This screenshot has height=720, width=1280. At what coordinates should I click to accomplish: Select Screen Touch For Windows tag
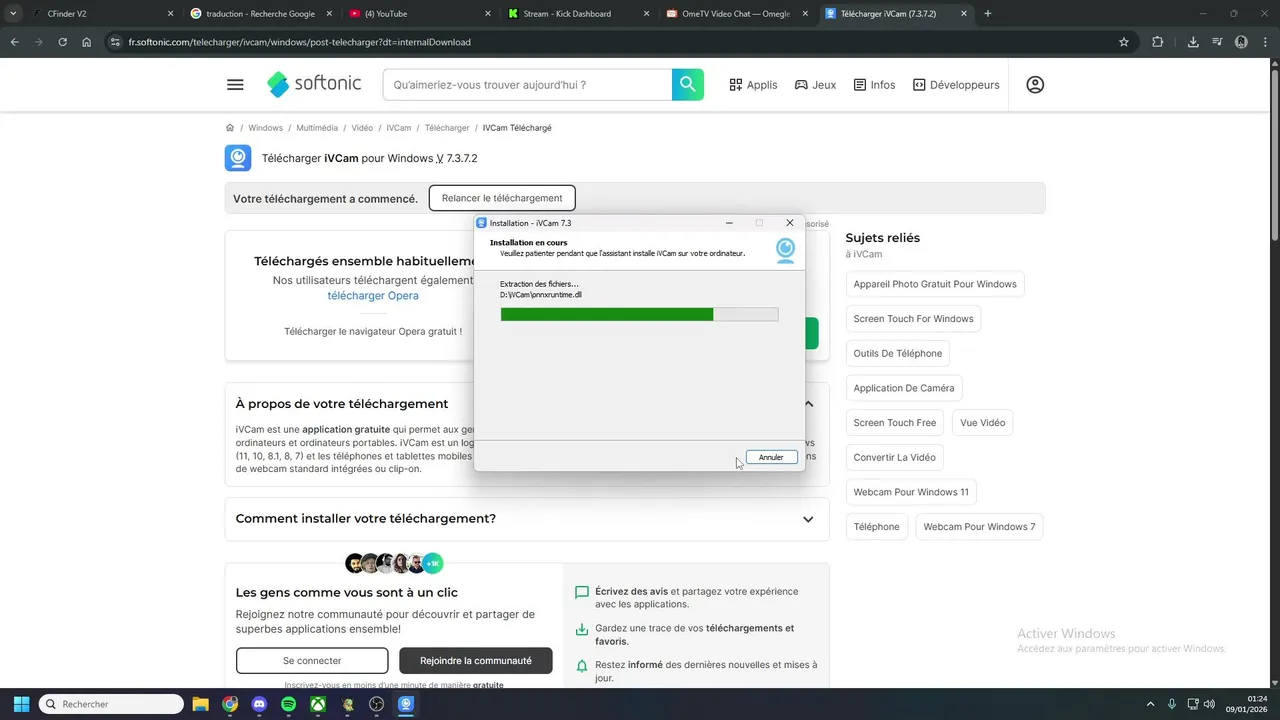913,319
